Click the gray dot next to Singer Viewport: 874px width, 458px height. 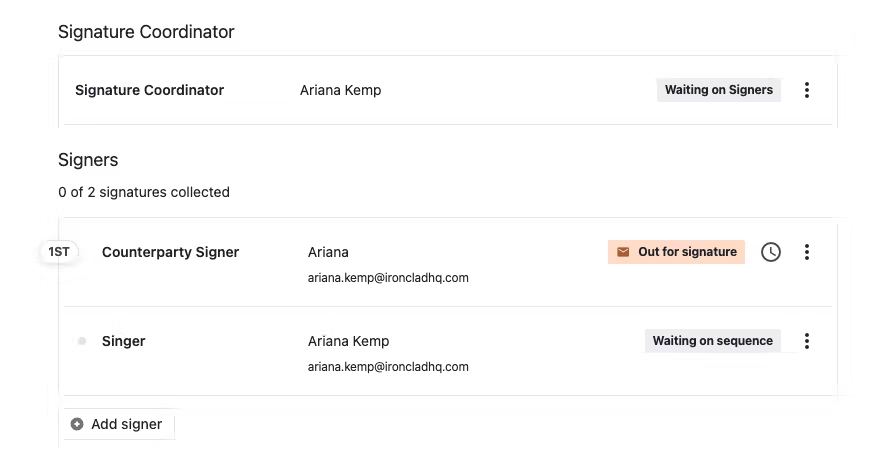pos(82,341)
